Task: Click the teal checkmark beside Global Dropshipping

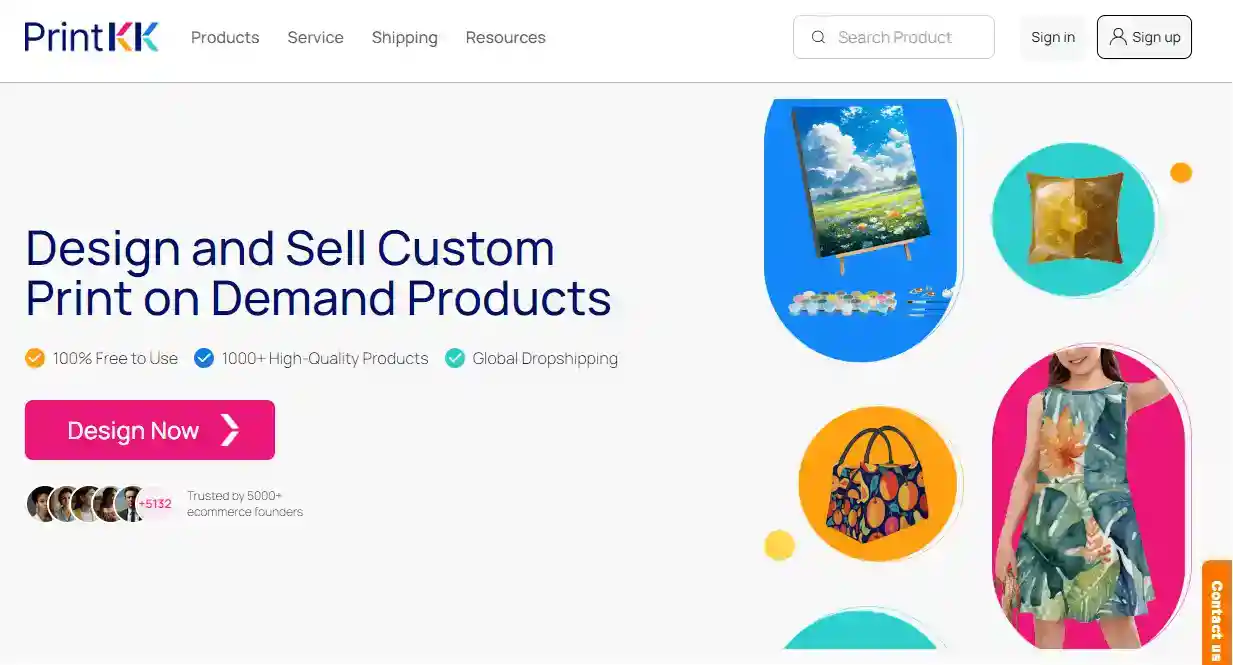Action: point(455,358)
